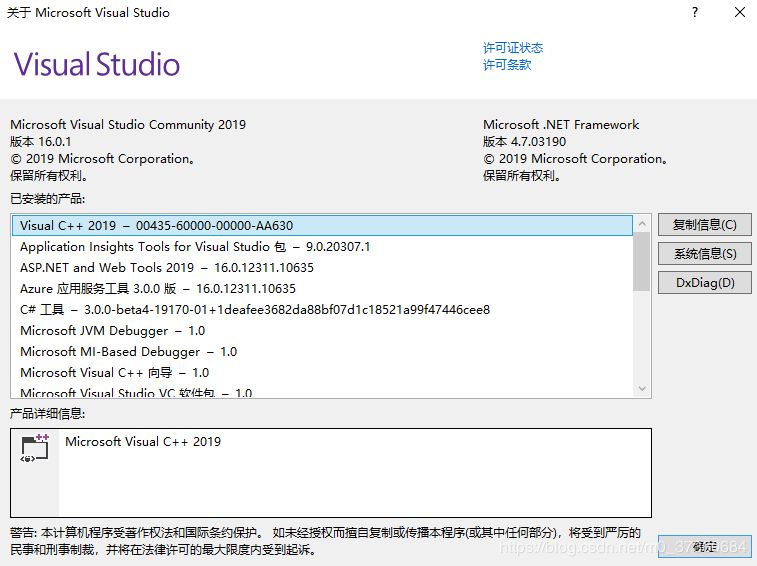Select Application Insights Tools list item
The image size is (757, 566).
point(195,247)
